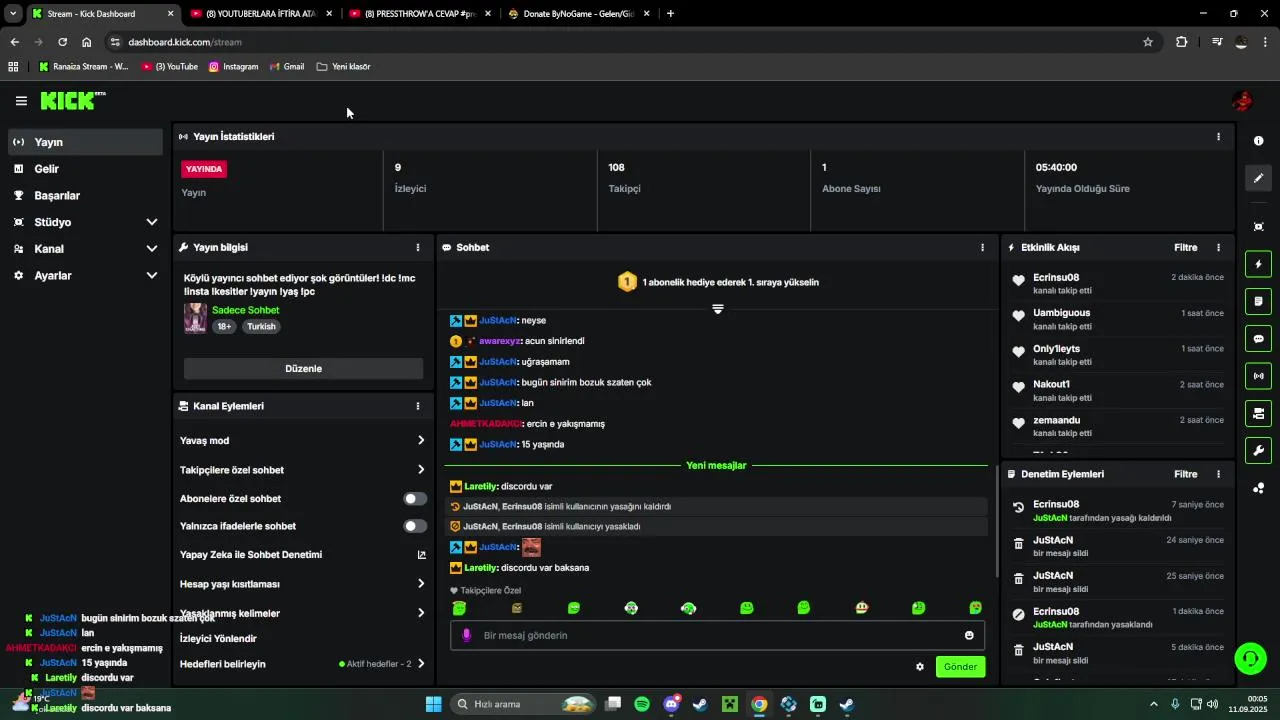
Task: Open Yasaklanmış kelimeler arrow
Action: click(x=421, y=613)
